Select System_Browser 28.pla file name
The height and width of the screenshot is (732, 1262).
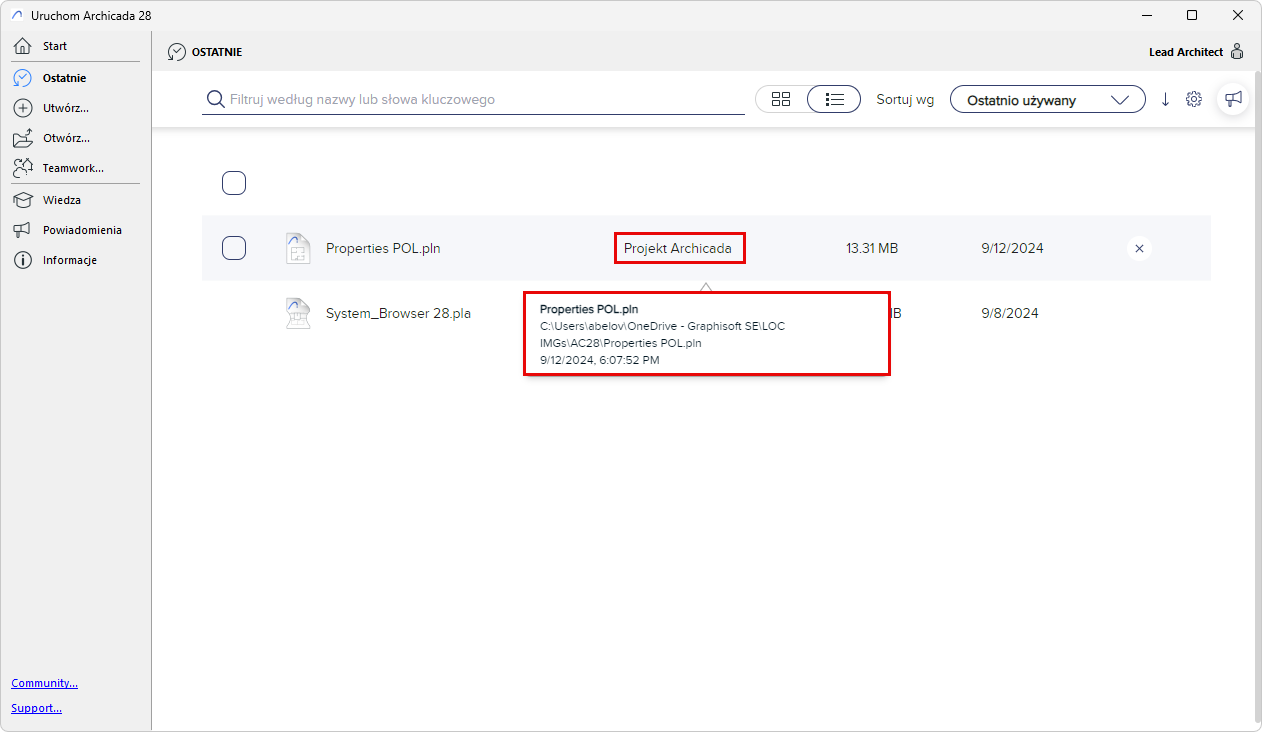coord(398,313)
